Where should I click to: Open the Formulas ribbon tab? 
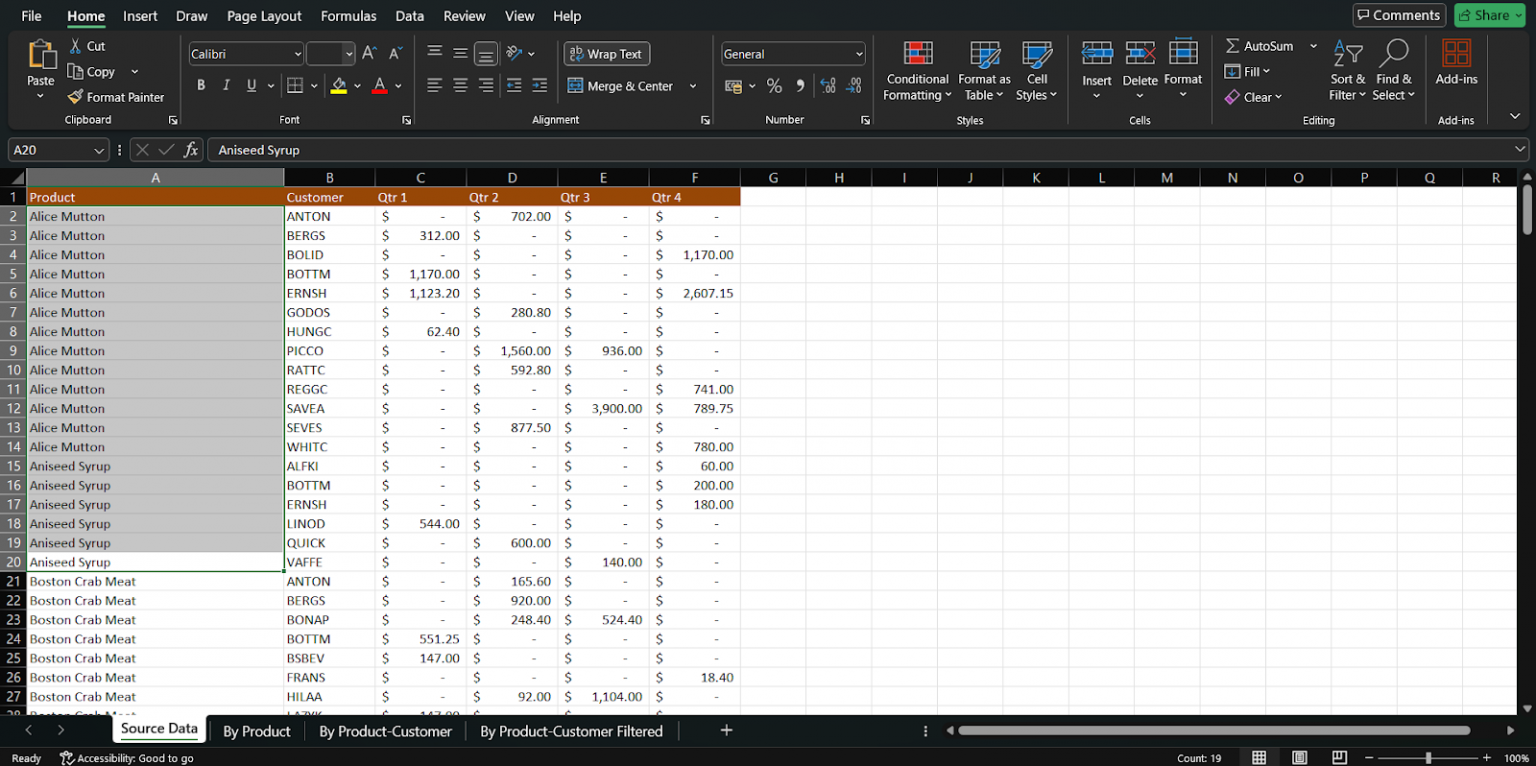348,16
